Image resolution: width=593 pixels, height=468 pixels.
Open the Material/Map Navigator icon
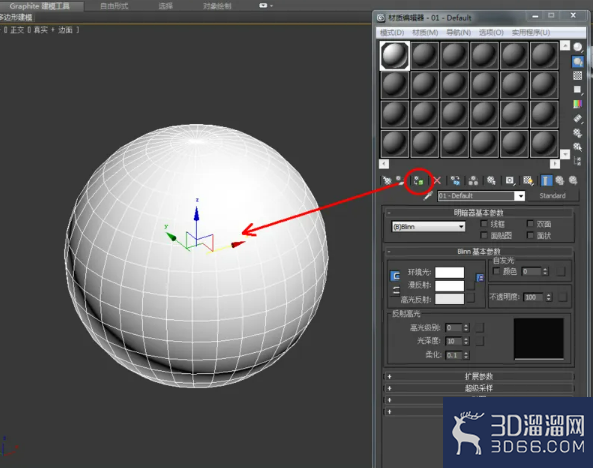(577, 161)
